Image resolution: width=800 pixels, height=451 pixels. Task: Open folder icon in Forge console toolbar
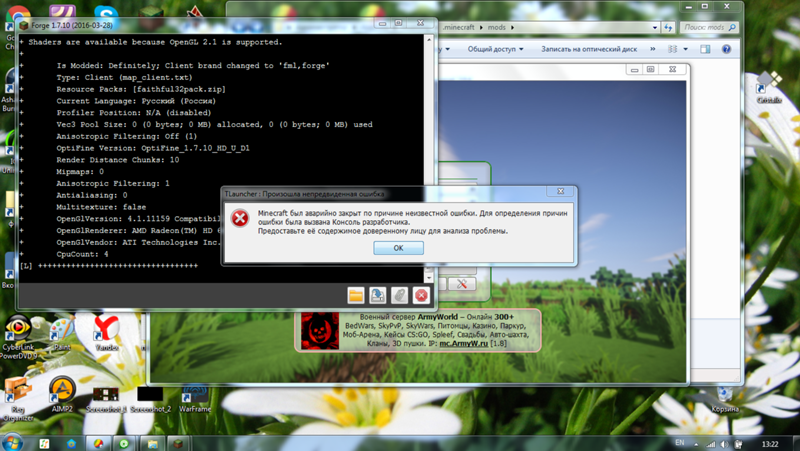point(356,295)
